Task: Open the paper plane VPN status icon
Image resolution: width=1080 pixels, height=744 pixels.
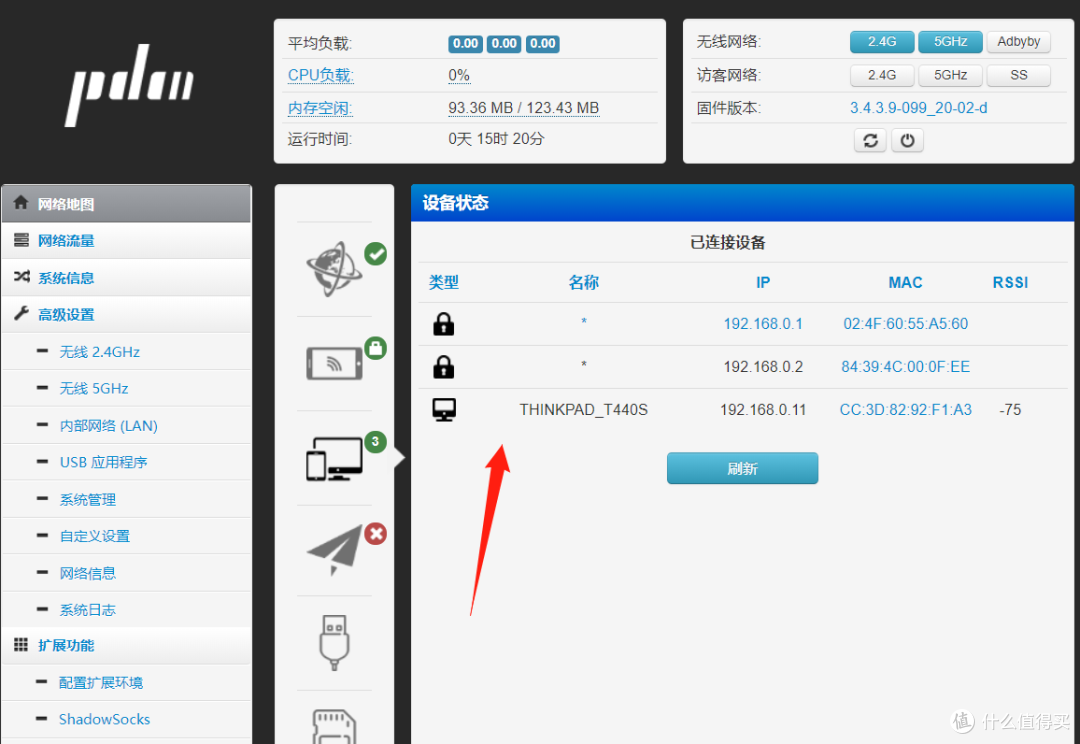Action: [335, 550]
